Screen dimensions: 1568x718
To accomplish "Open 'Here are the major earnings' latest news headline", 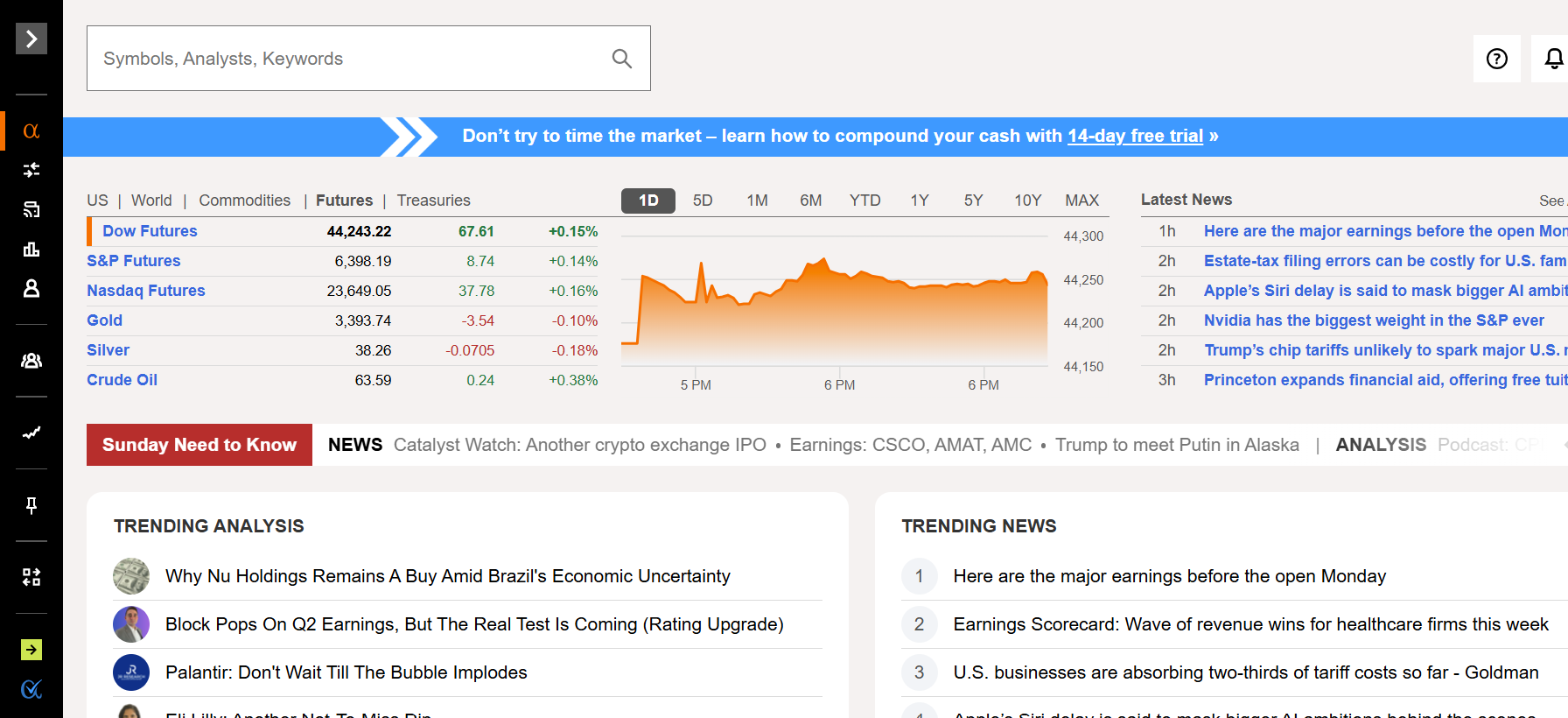I will coord(1385,231).
